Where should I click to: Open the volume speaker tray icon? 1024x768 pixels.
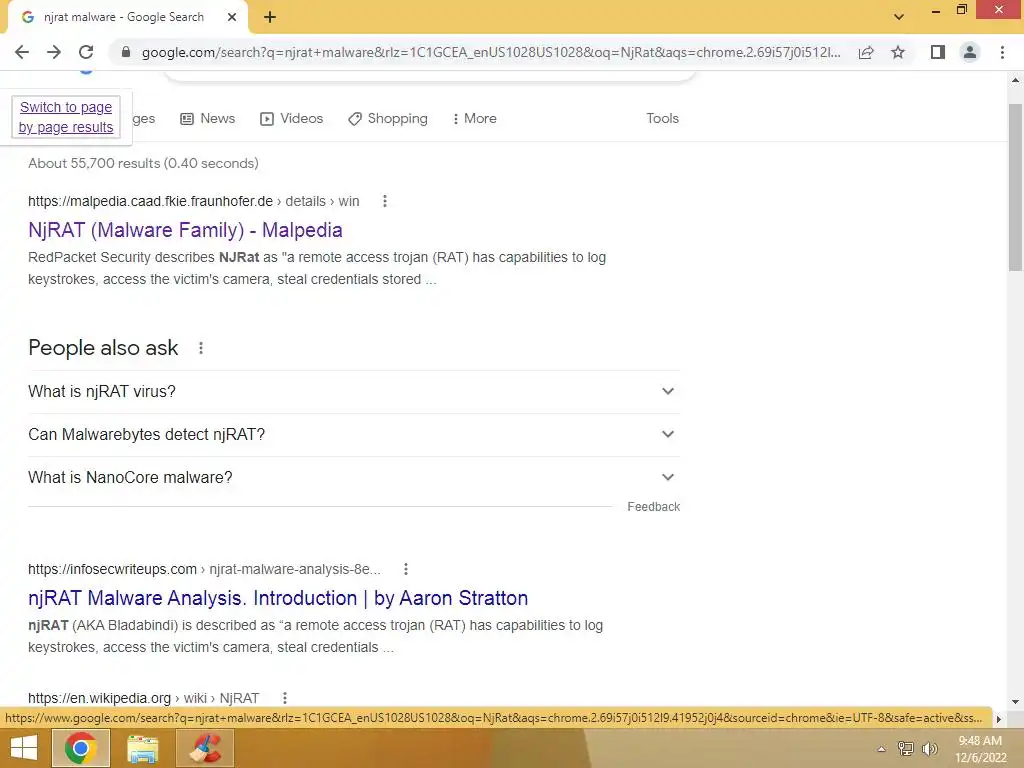pyautogui.click(x=929, y=748)
